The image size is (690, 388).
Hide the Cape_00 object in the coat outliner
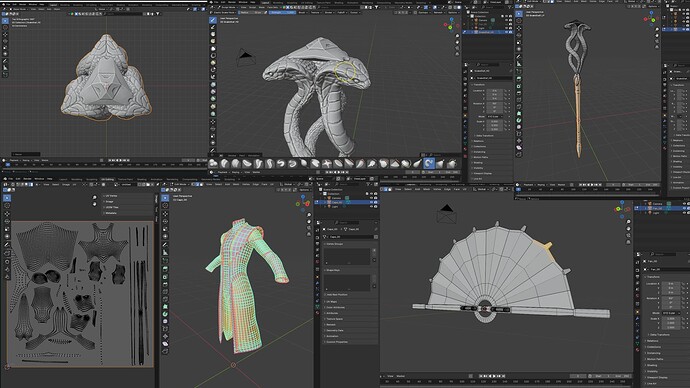(371, 203)
